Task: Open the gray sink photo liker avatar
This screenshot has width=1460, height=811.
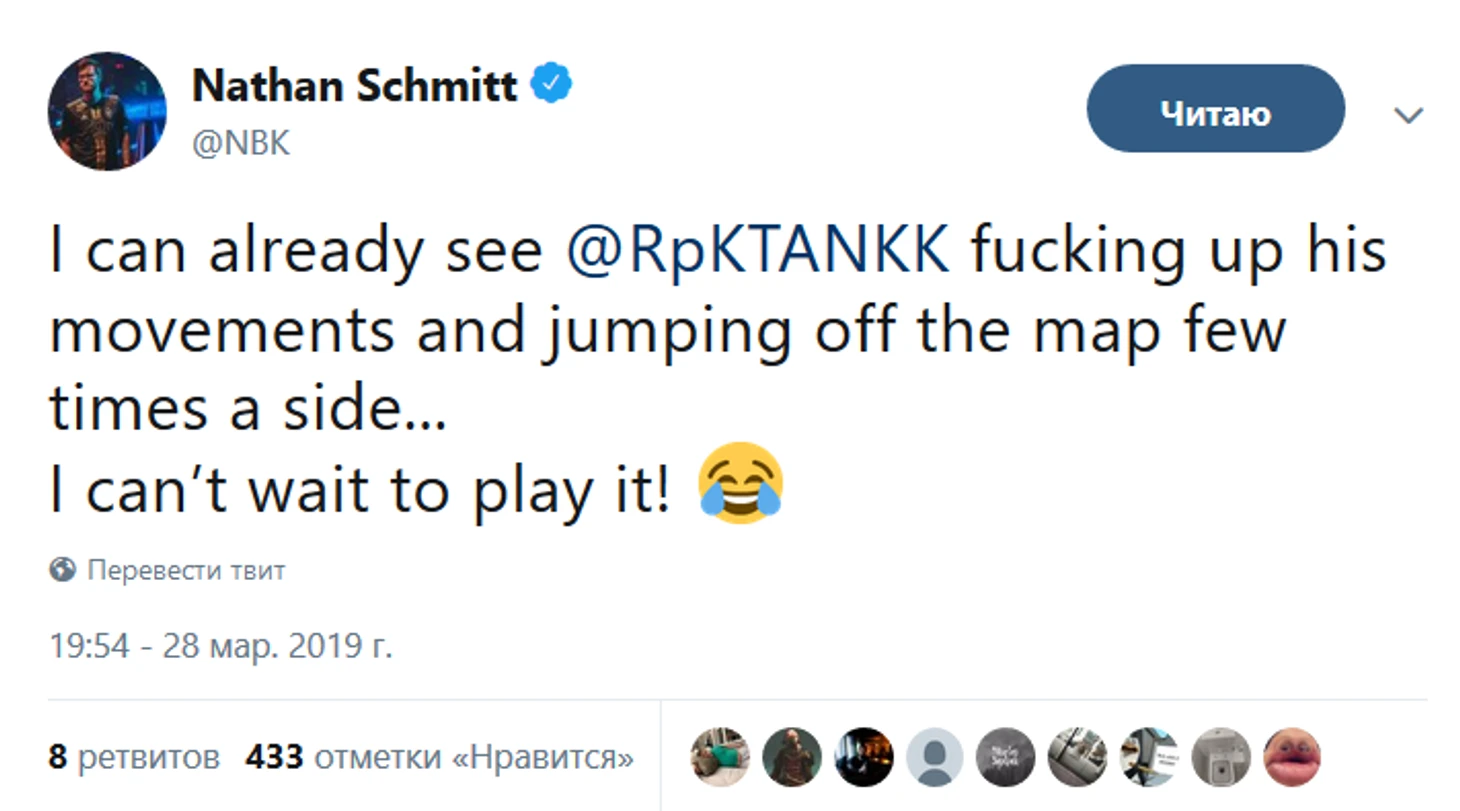Action: [x=1221, y=756]
